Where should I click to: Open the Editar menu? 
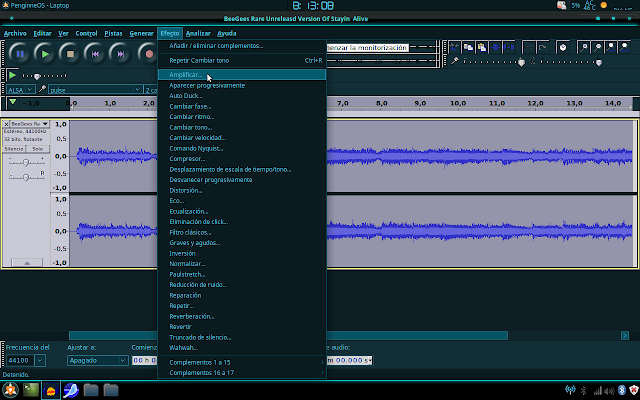click(42, 33)
